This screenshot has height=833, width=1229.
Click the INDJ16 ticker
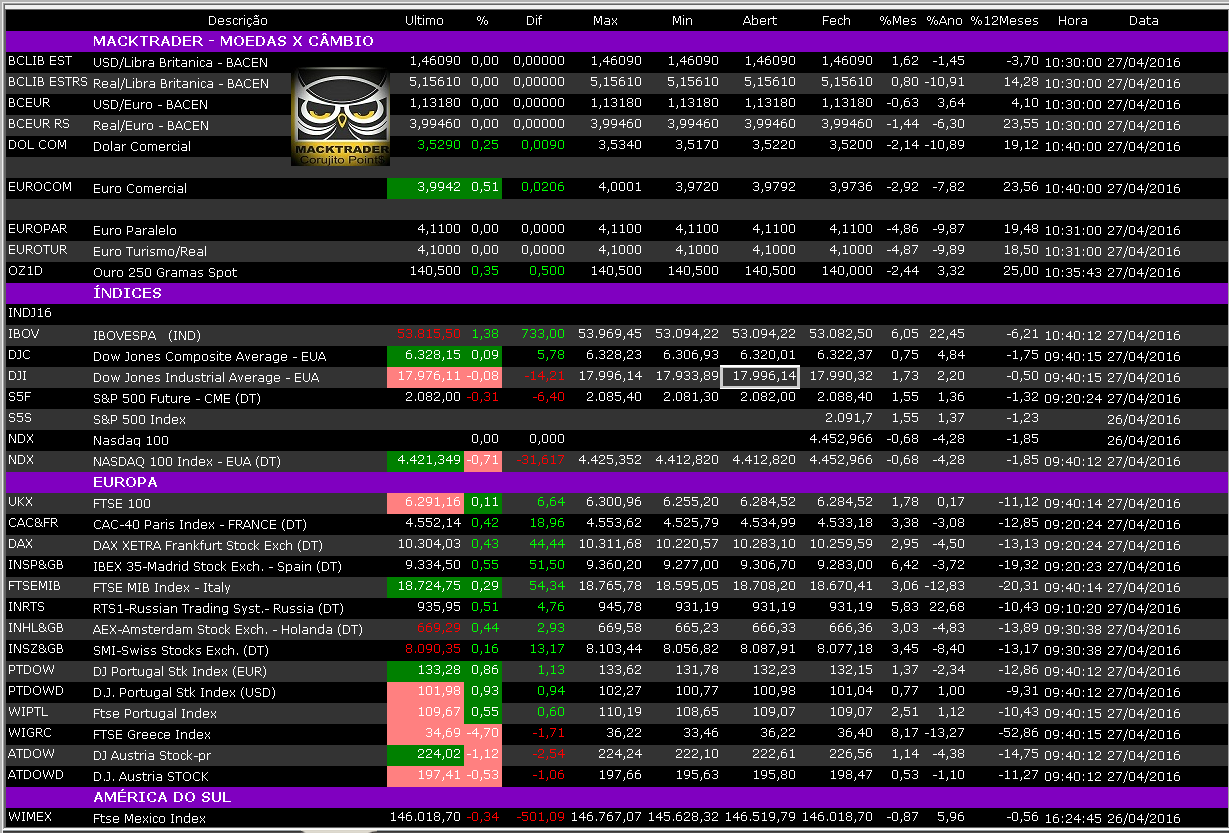click(28, 313)
